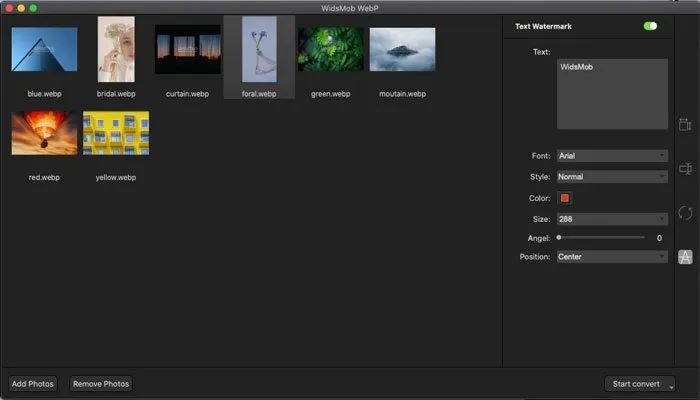The width and height of the screenshot is (700, 400).
Task: Open the Style dropdown showing Normal
Action: (x=612, y=177)
